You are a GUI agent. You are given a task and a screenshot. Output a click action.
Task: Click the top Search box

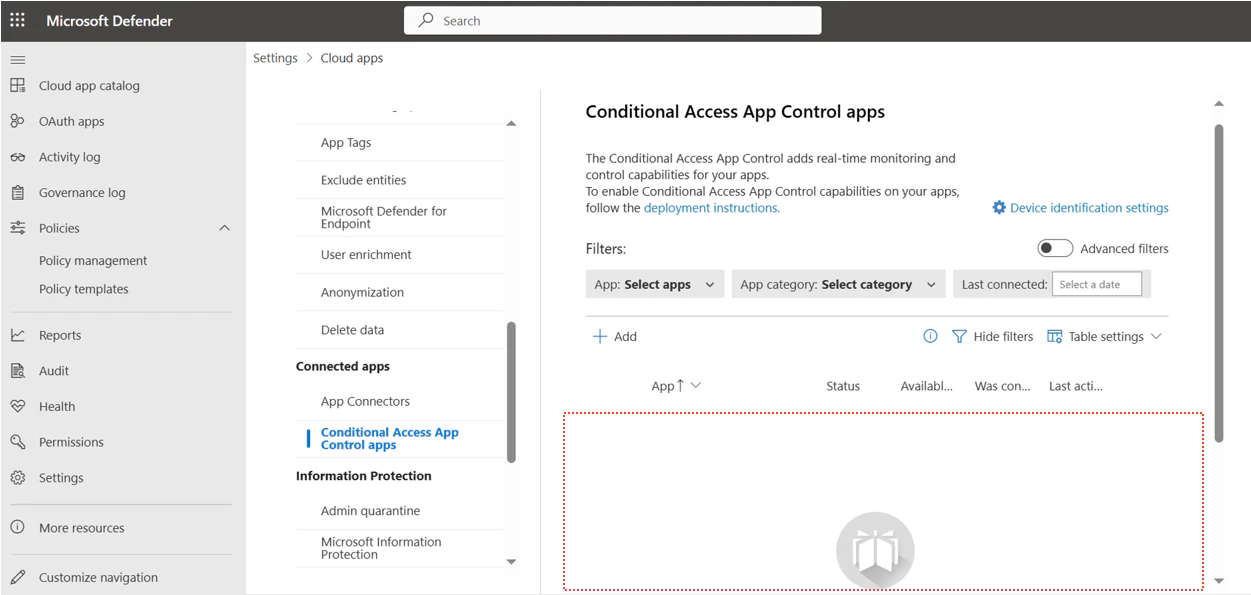click(613, 20)
